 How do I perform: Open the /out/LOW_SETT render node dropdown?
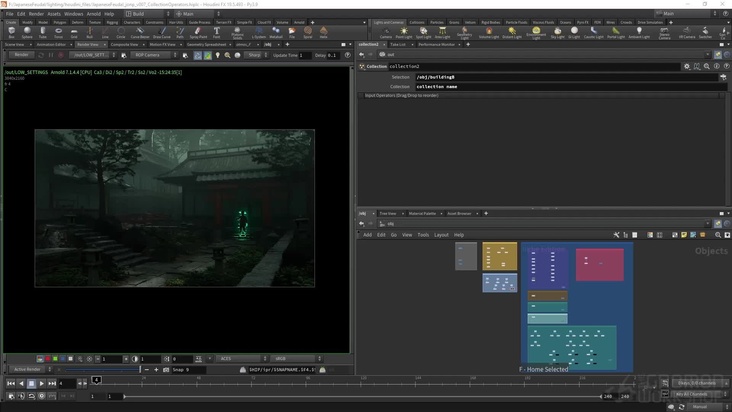pyautogui.click(x=92, y=55)
